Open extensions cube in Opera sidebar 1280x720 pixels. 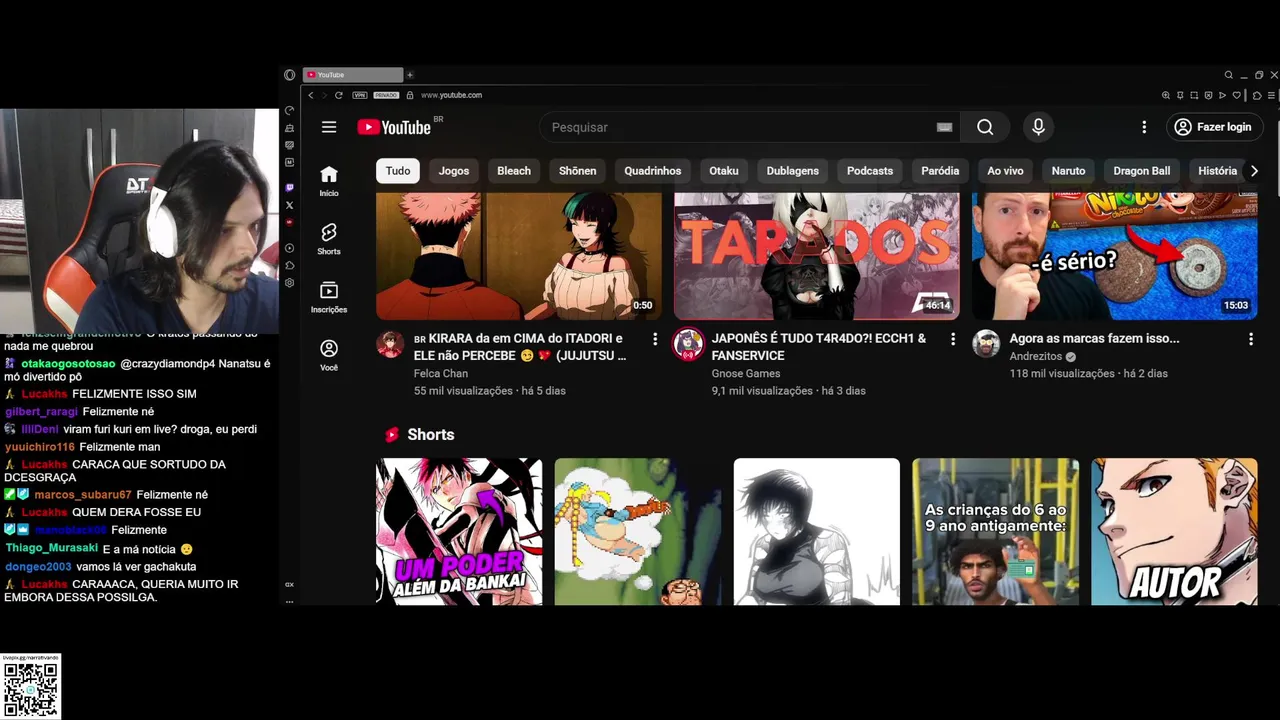click(x=290, y=266)
